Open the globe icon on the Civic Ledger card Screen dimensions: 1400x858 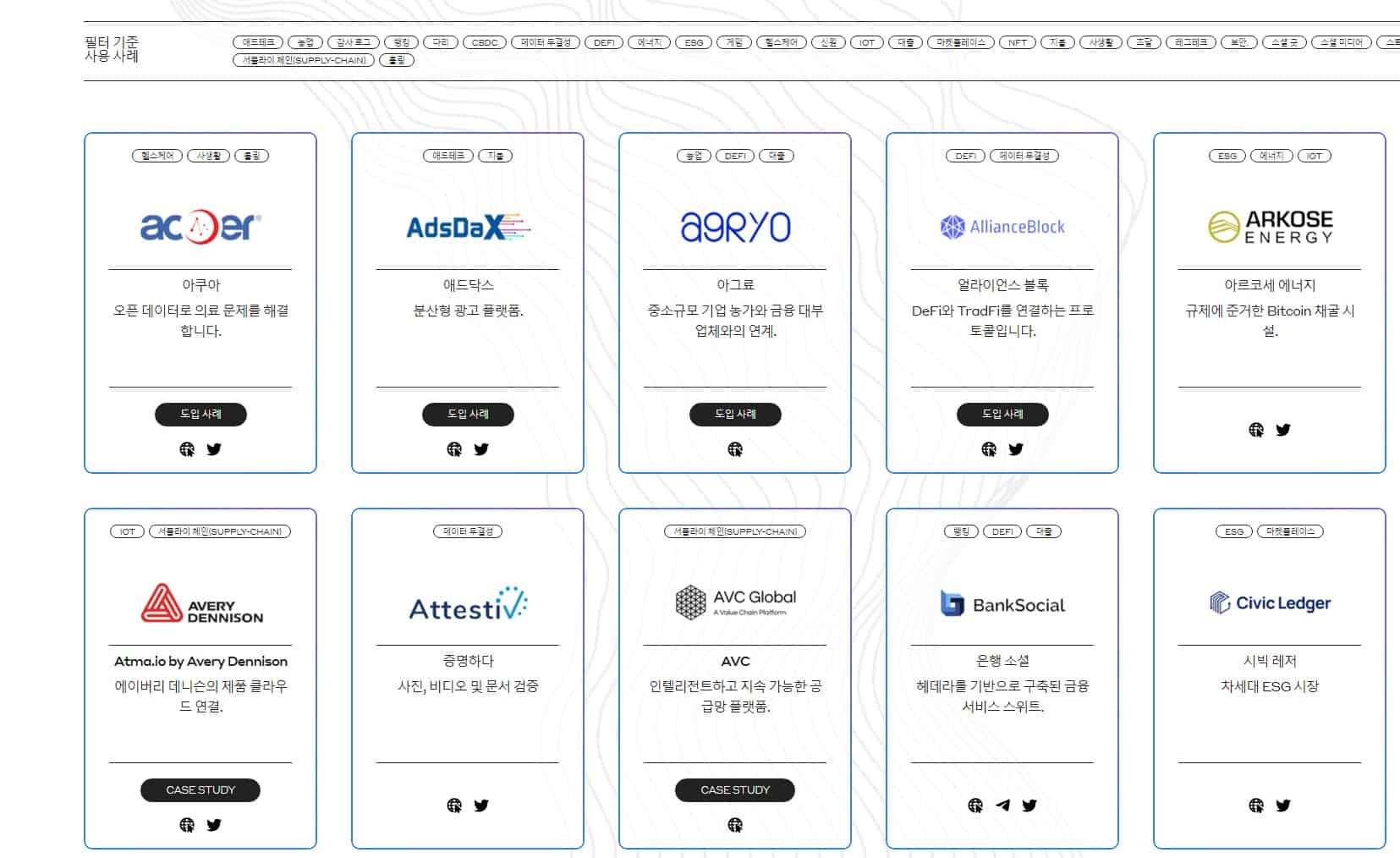1256,806
